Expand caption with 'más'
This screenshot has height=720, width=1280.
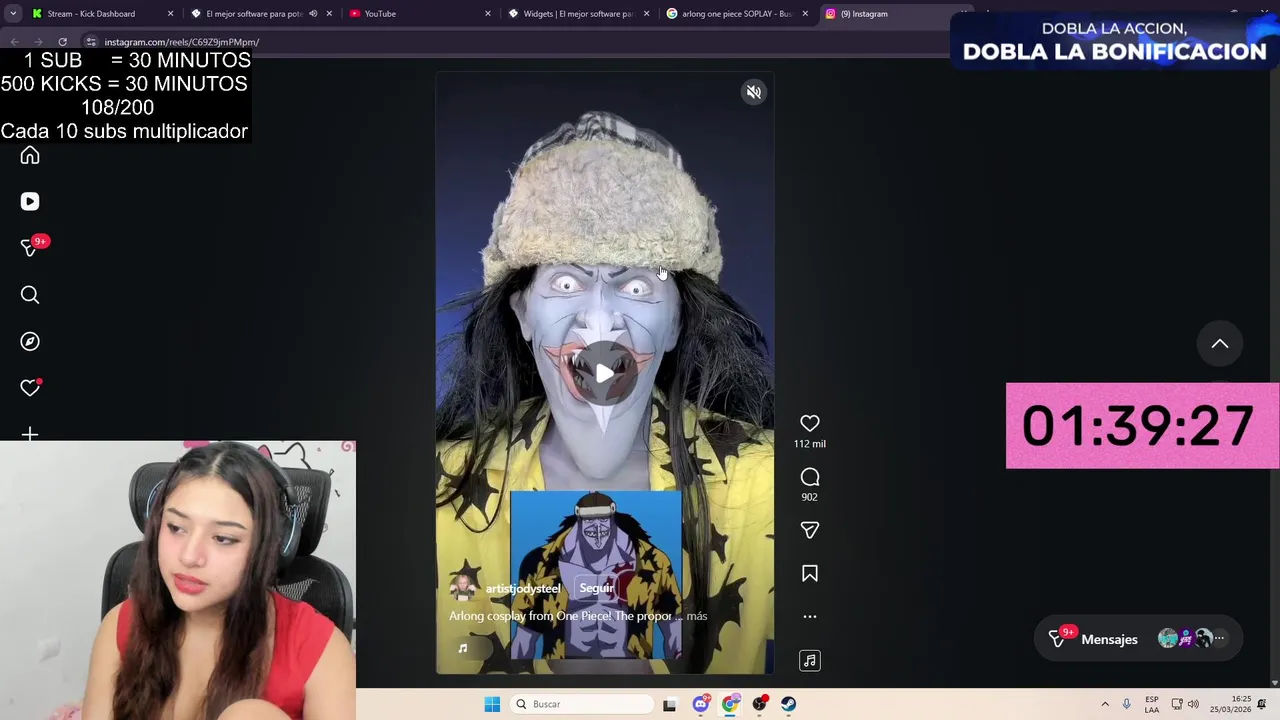(697, 616)
